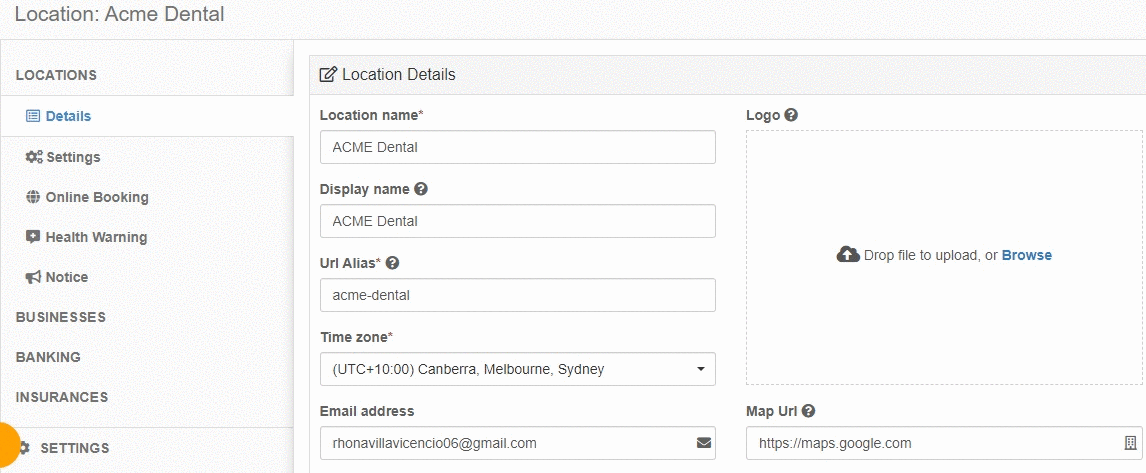The image size is (1146, 473).
Task: Click the Display name help icon
Action: (x=420, y=189)
